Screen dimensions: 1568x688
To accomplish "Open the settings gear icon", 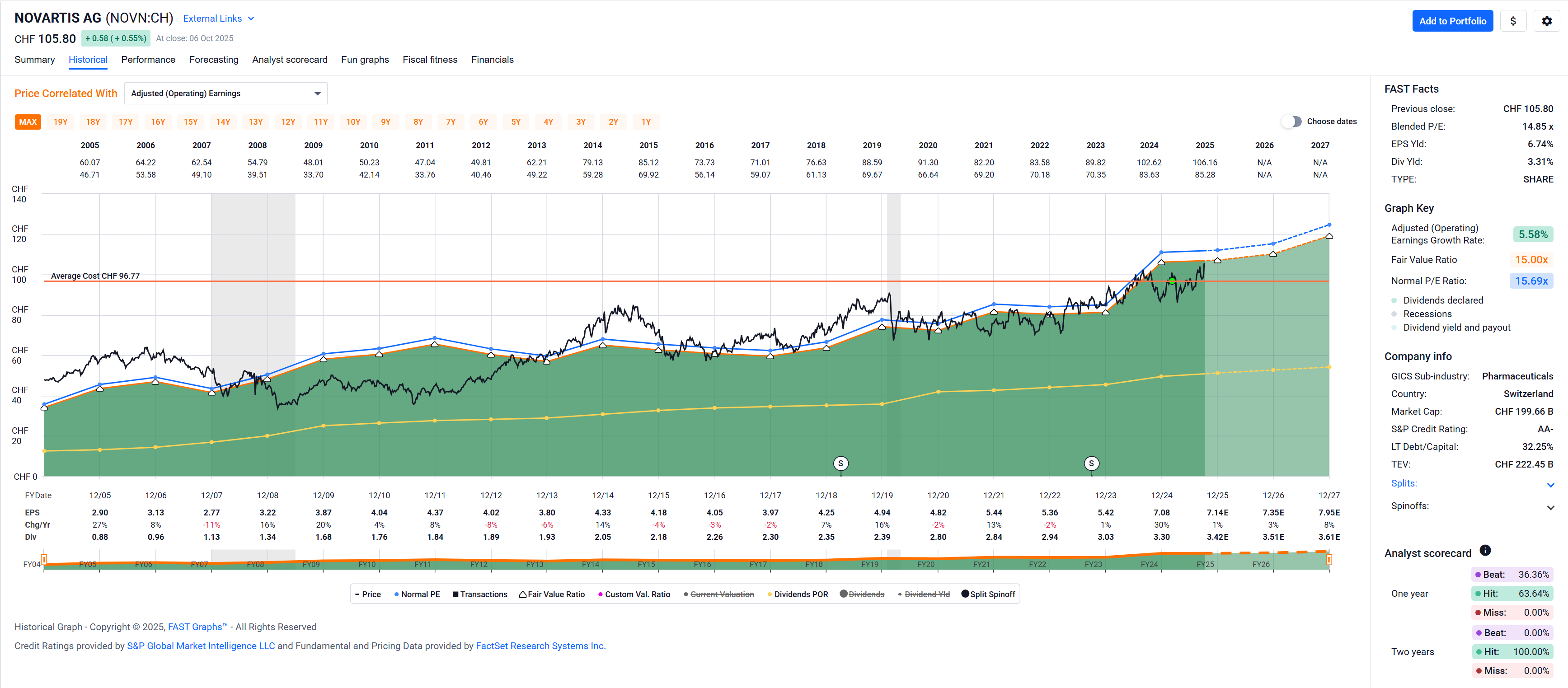I will (x=1546, y=21).
